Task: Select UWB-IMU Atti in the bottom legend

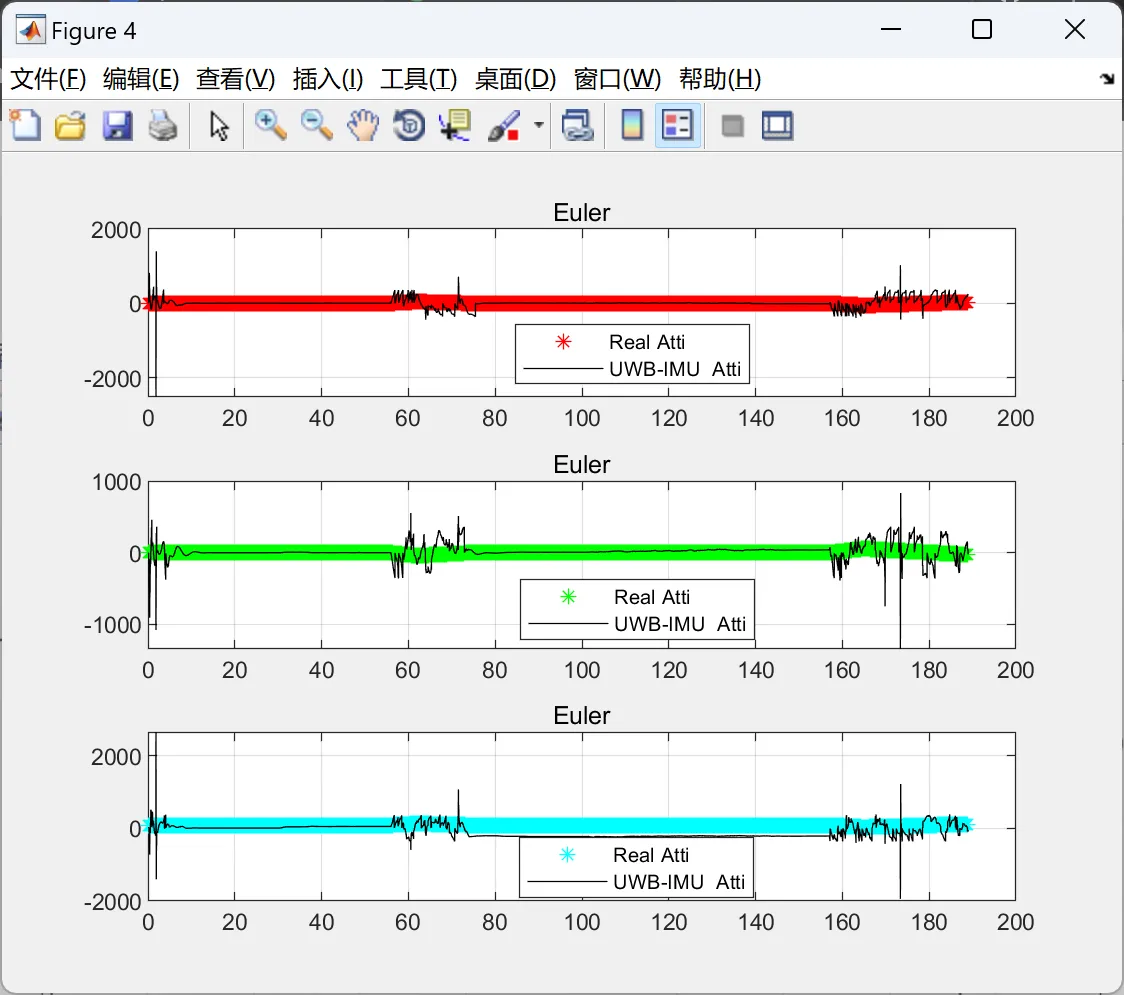Action: pos(679,882)
